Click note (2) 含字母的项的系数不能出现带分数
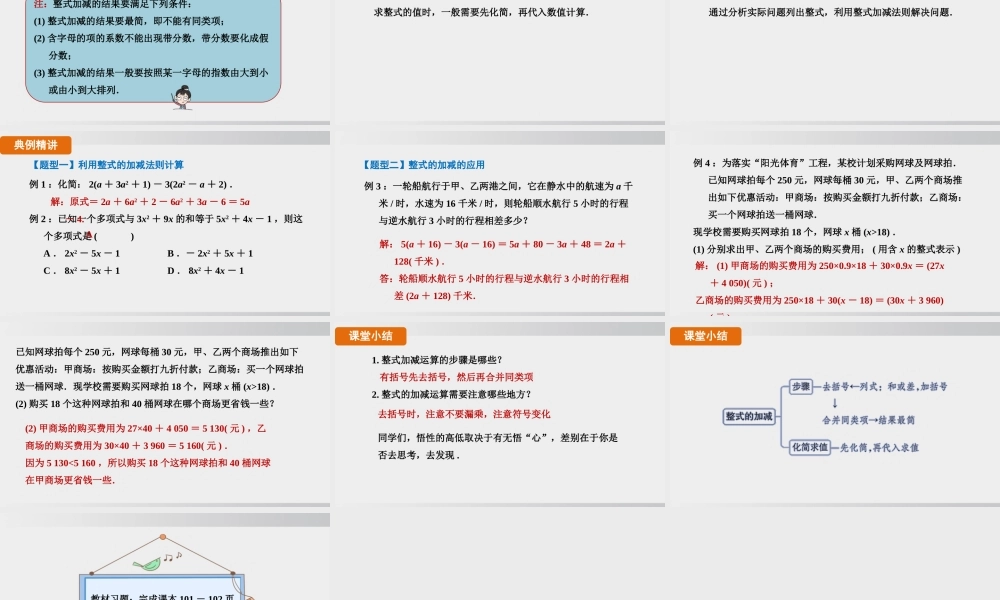The width and height of the screenshot is (1000, 600). pos(151,47)
